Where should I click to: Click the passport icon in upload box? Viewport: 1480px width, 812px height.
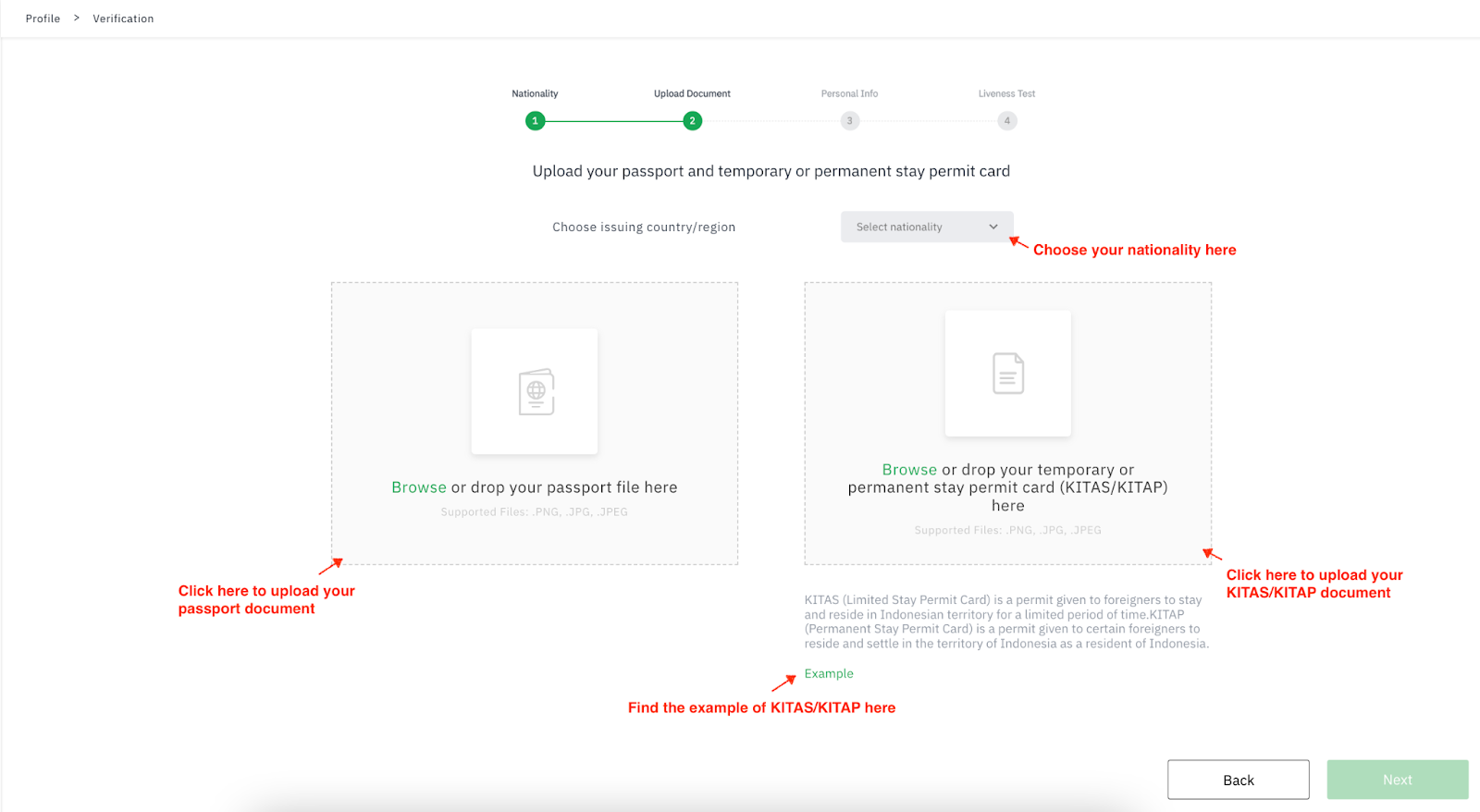coord(536,391)
